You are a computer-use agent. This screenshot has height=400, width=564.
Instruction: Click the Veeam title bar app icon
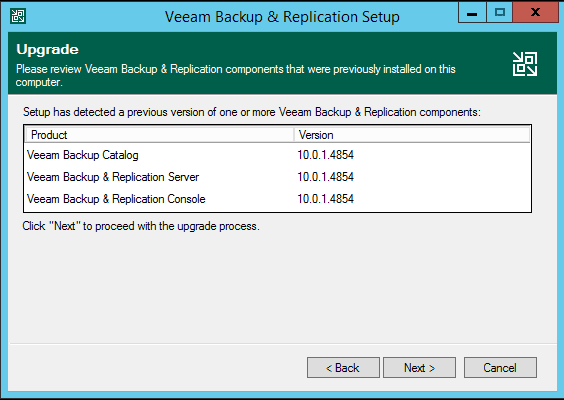[x=18, y=16]
